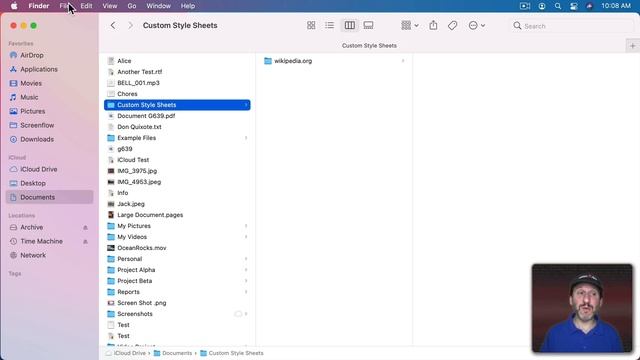The image size is (640, 360).
Task: Select Document G639.pdf
Action: point(146,116)
